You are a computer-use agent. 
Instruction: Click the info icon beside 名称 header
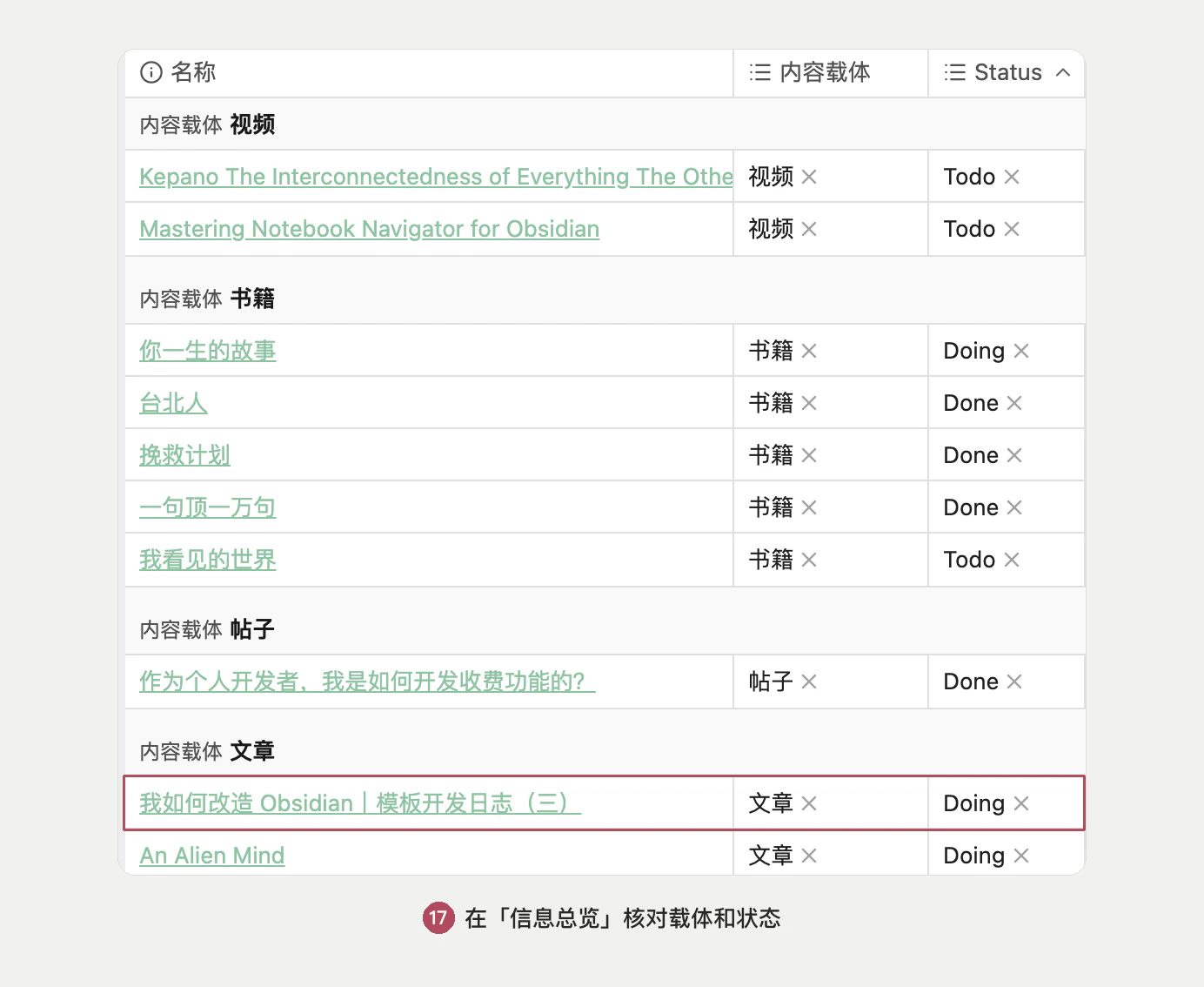coord(151,72)
